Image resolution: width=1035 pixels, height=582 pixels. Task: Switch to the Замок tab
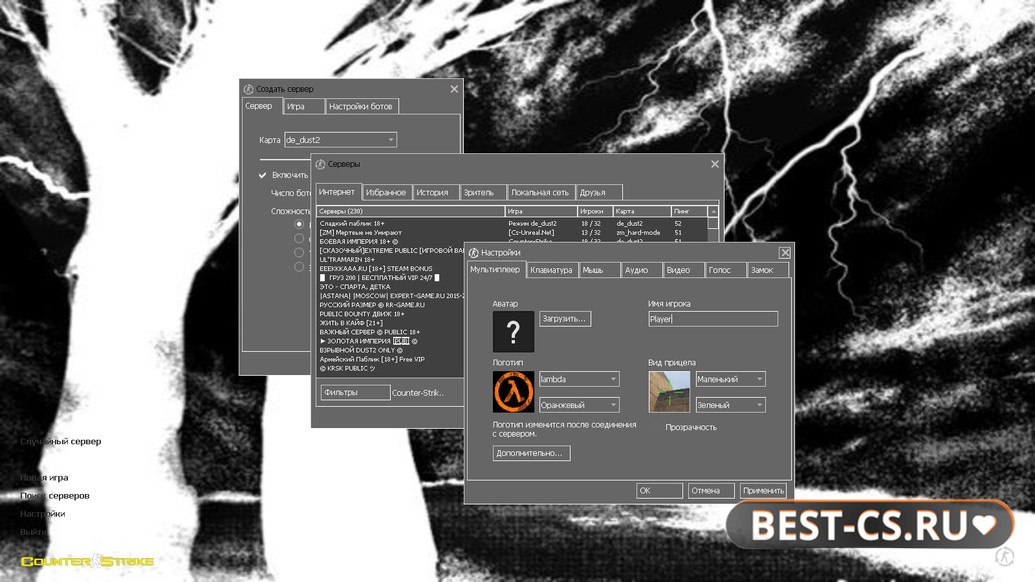click(768, 270)
